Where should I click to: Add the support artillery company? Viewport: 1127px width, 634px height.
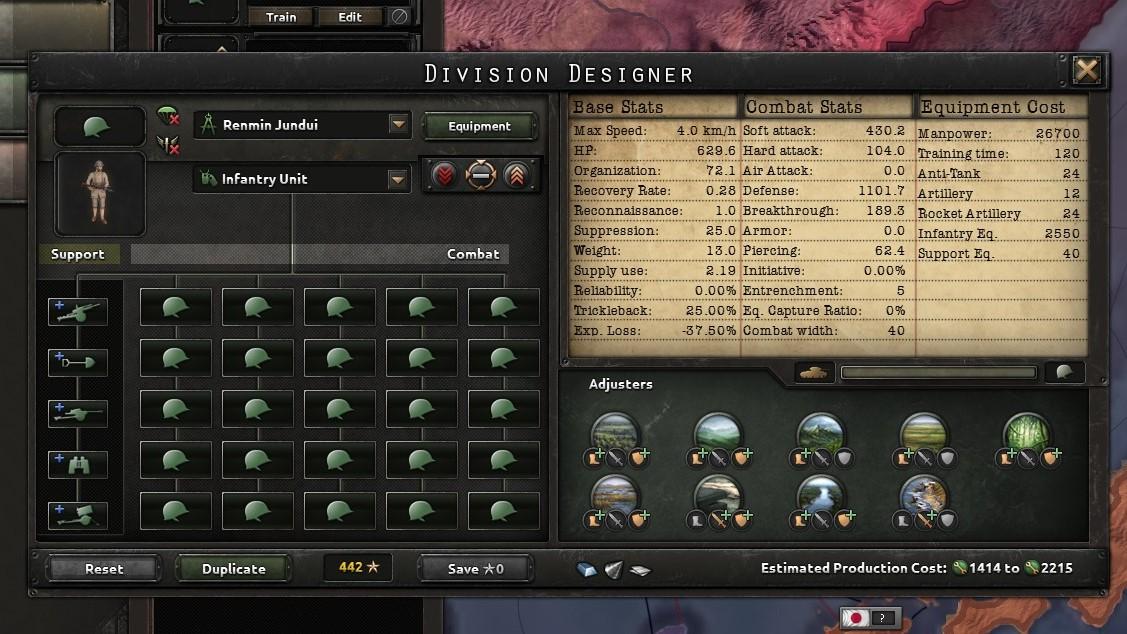[x=78, y=311]
